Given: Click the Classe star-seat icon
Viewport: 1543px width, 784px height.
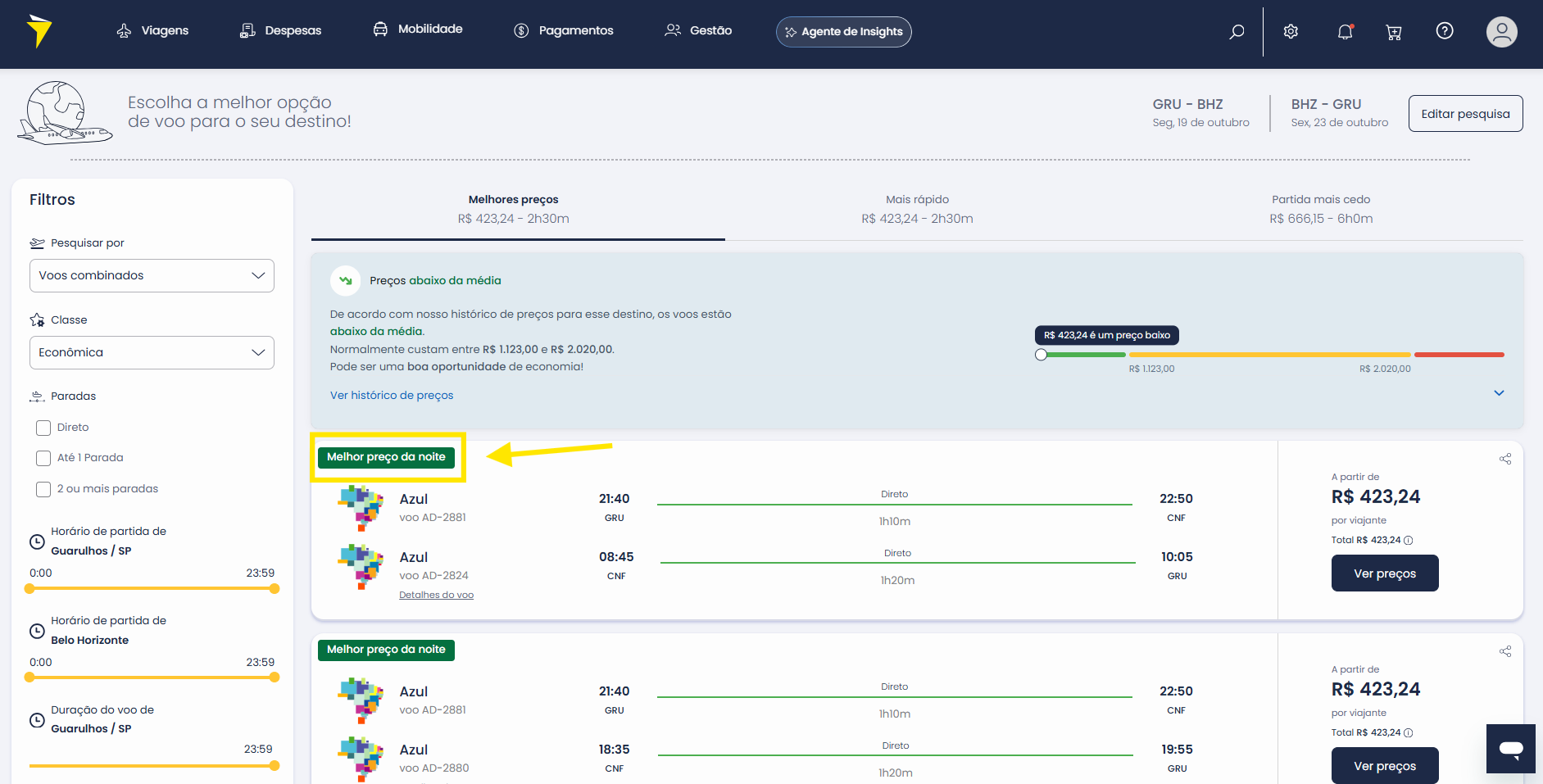Looking at the screenshot, I should click(37, 320).
